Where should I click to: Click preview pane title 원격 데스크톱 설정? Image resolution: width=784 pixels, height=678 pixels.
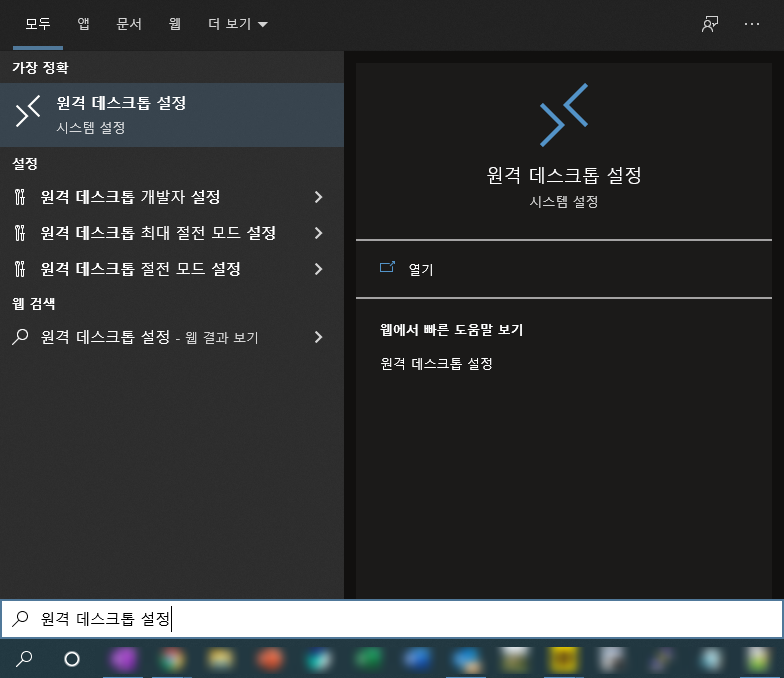[x=564, y=175]
